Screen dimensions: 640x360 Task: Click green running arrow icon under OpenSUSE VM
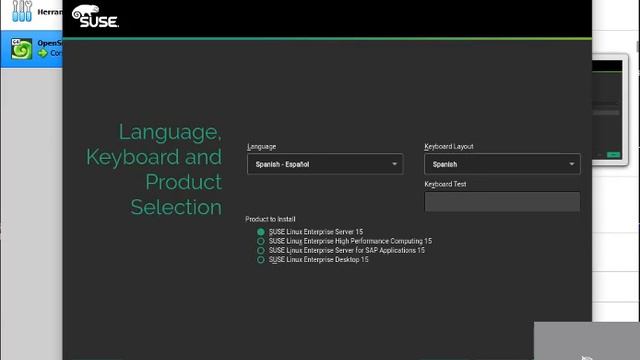click(42, 53)
